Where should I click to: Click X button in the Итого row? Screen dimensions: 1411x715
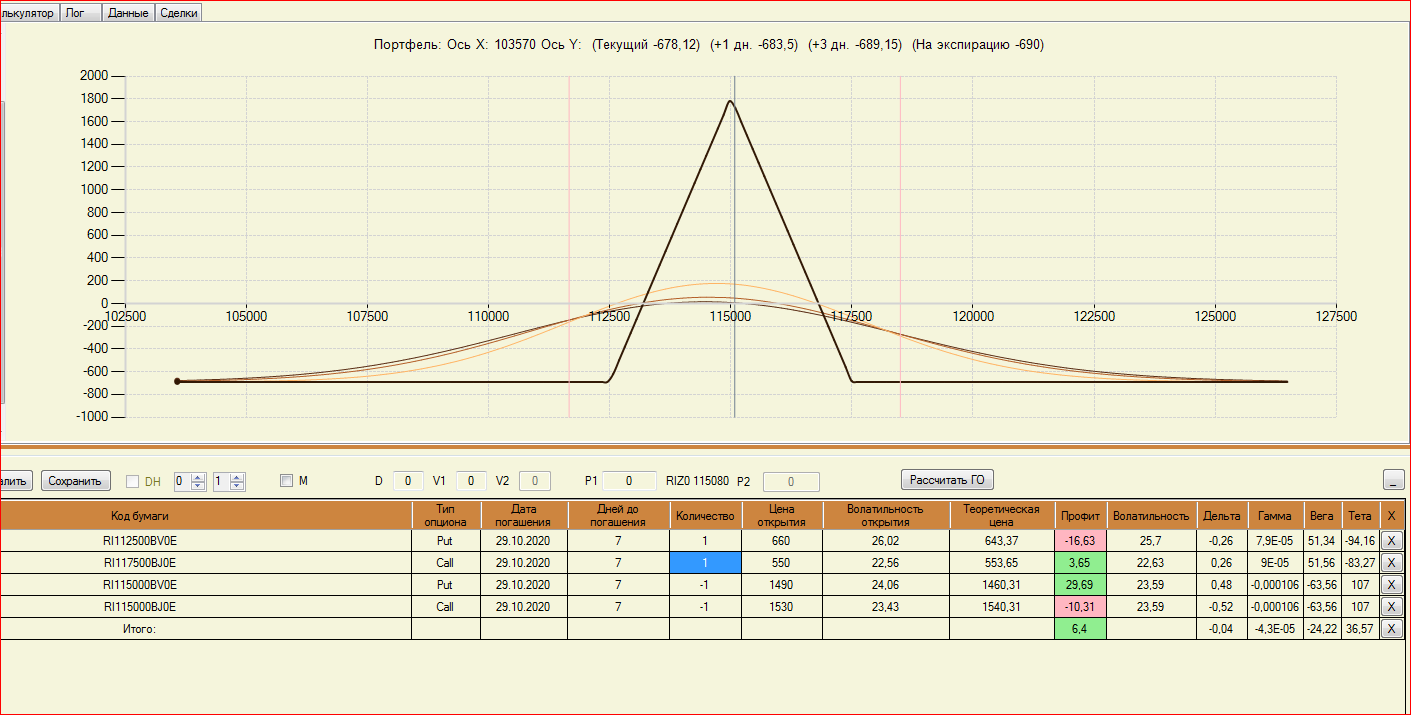(x=1391, y=628)
